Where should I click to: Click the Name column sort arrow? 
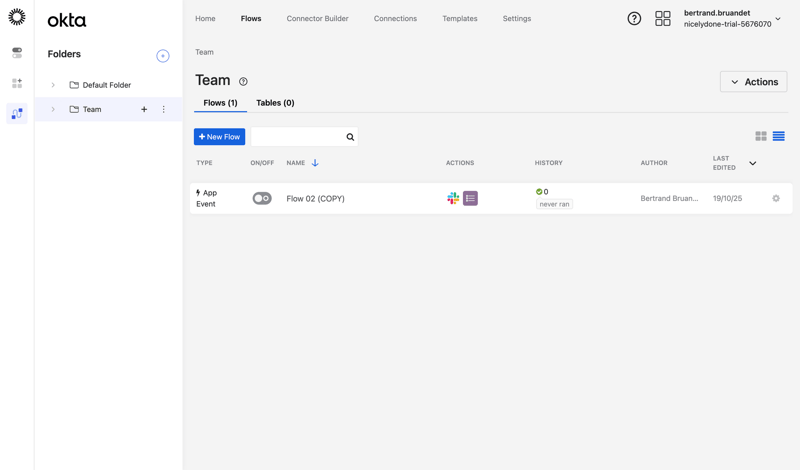click(x=315, y=163)
